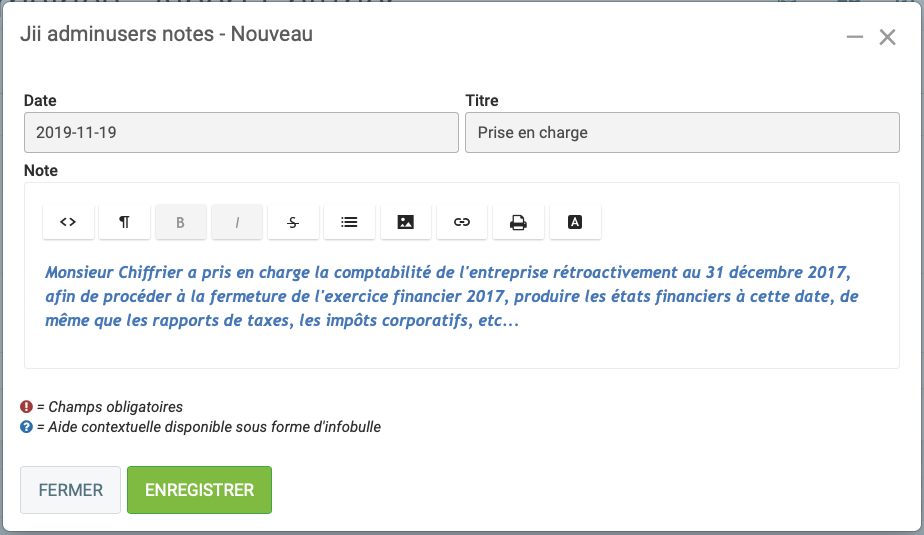Click inside the note text about Monsieur Chiffrier

click(451, 297)
